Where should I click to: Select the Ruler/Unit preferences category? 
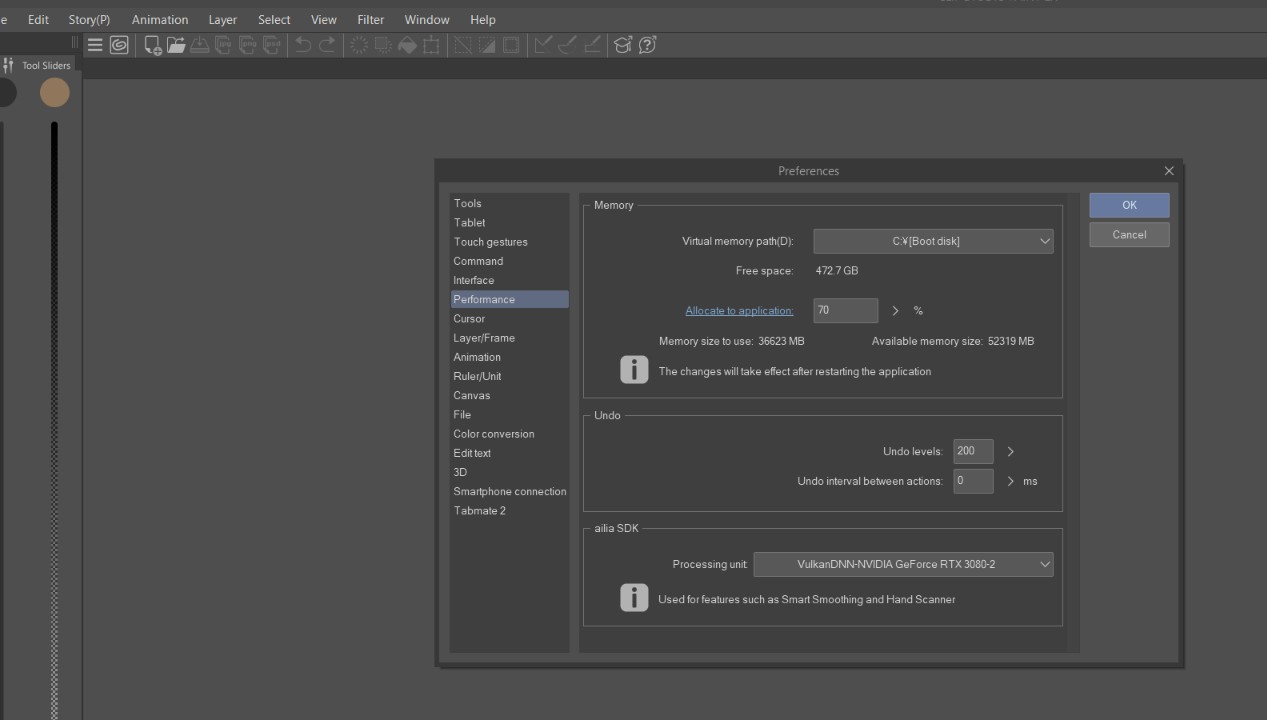tap(509, 376)
